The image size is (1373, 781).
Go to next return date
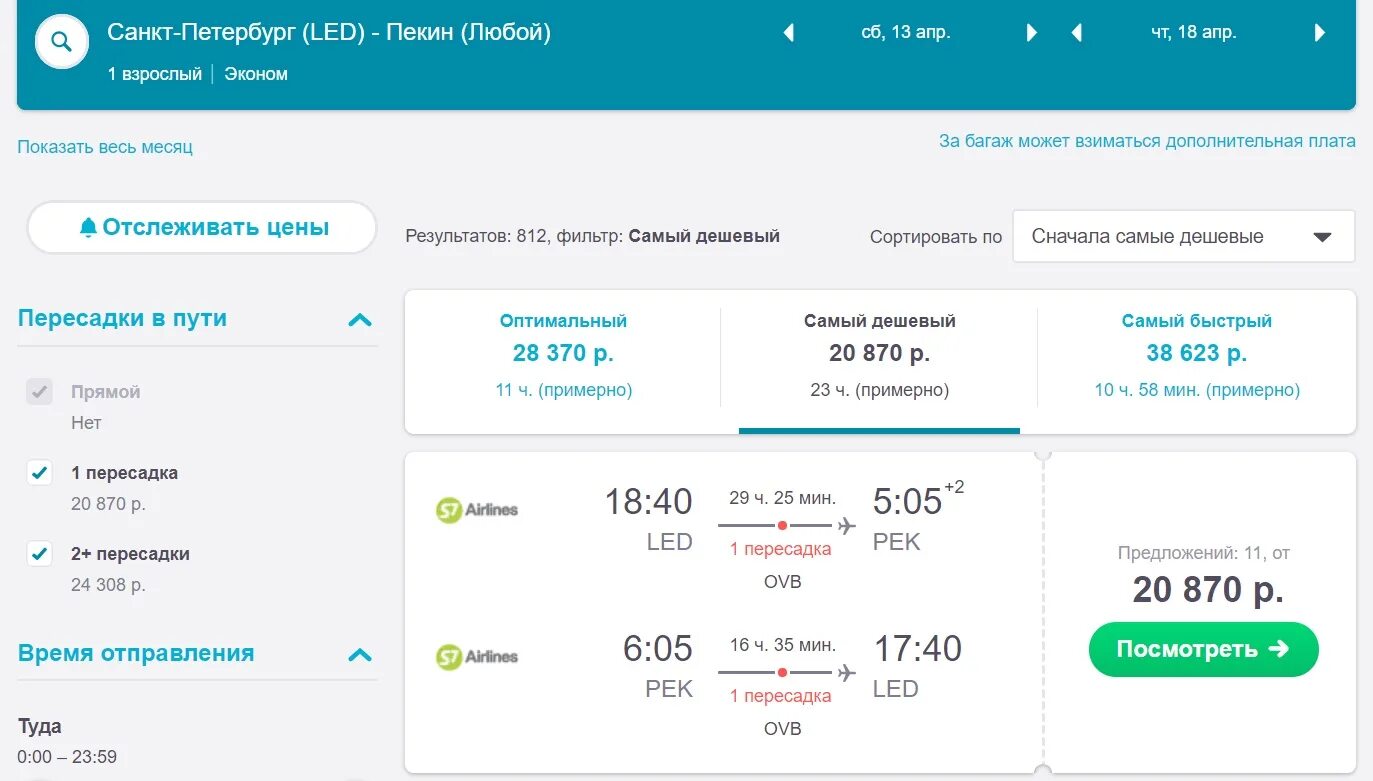[x=1320, y=33]
